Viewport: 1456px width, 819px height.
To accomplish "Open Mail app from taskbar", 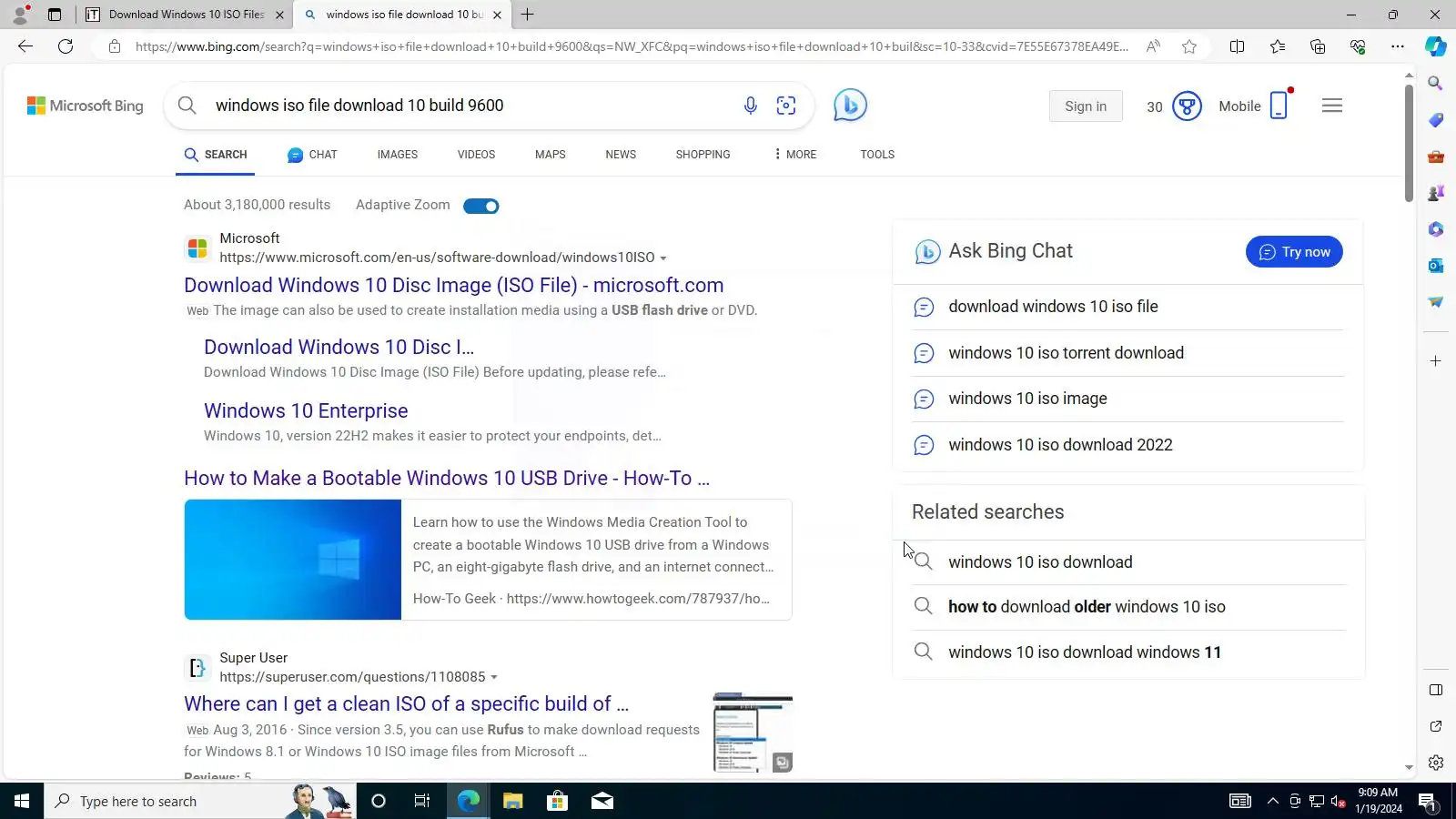I will pos(602,801).
